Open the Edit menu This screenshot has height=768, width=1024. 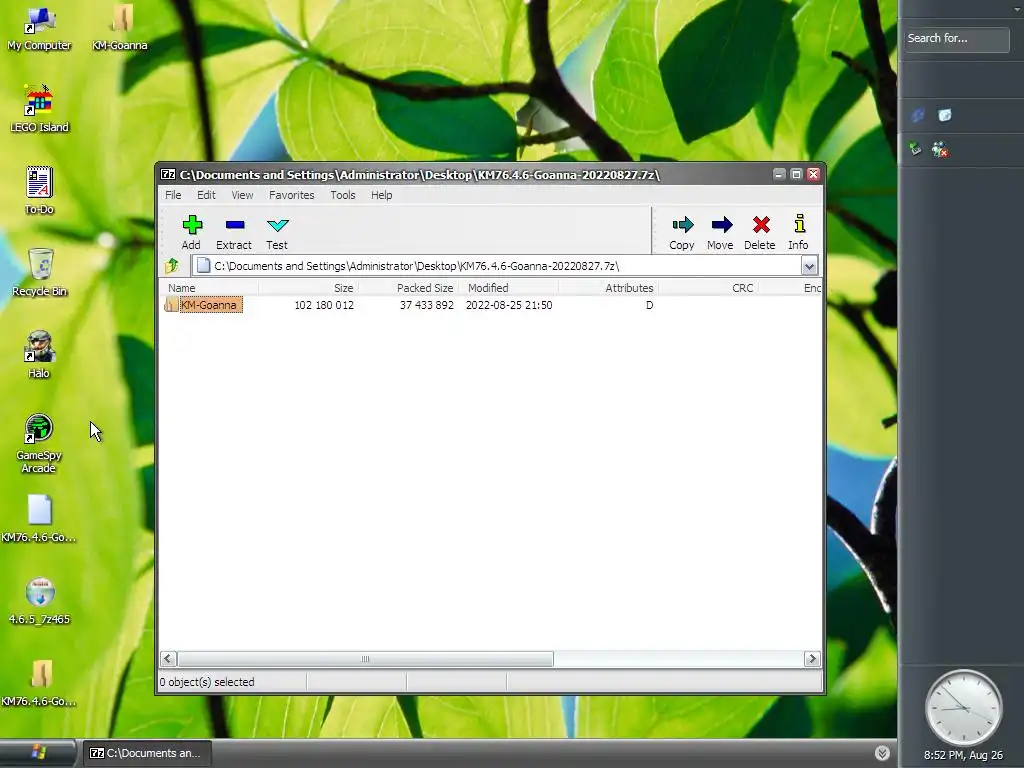[206, 195]
